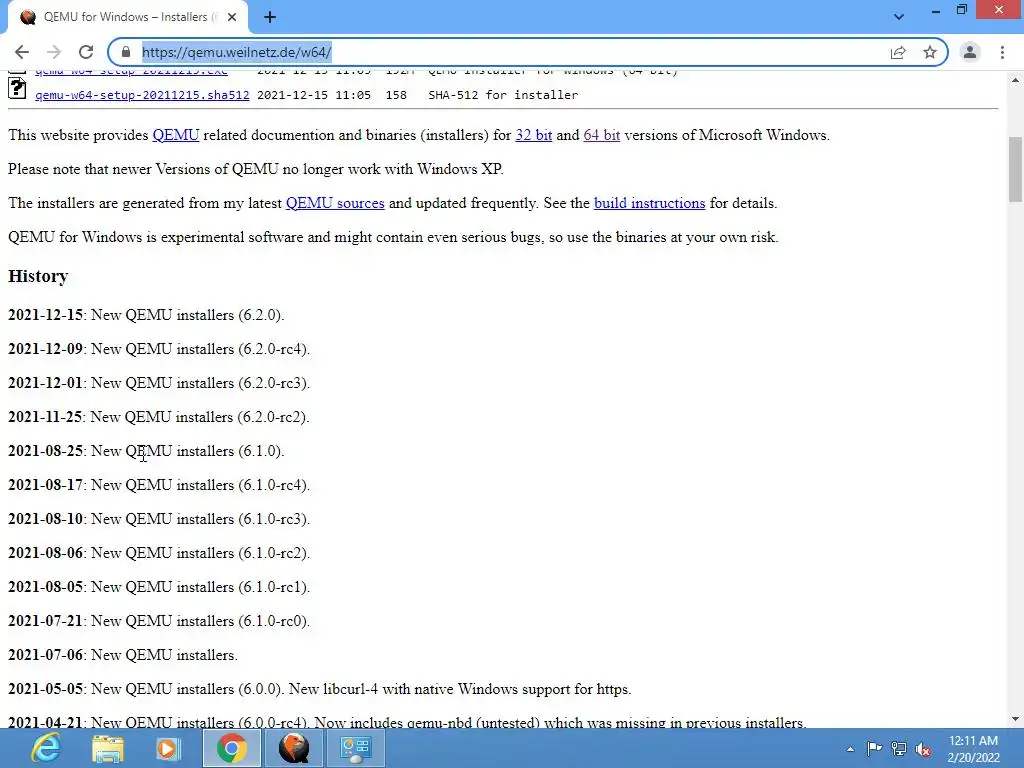Open Internet Explorer from the taskbar
This screenshot has height=768, width=1024.
coord(46,748)
